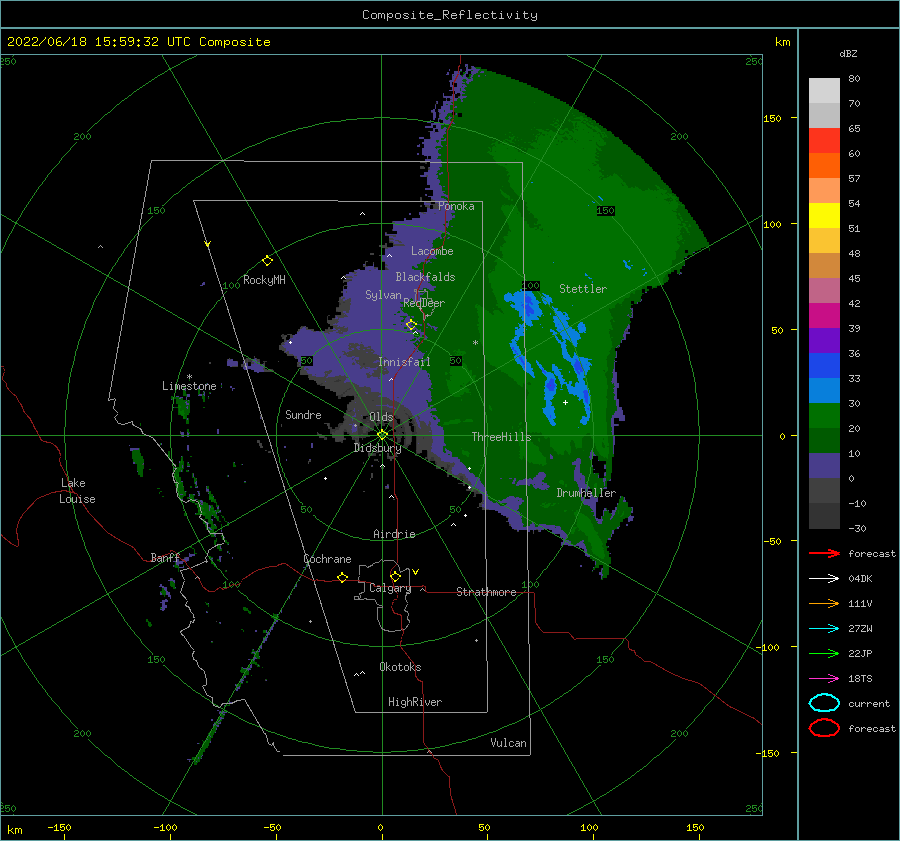The width and height of the screenshot is (900, 841).
Task: Click the white 04DK arrow icon
Action: click(x=824, y=578)
